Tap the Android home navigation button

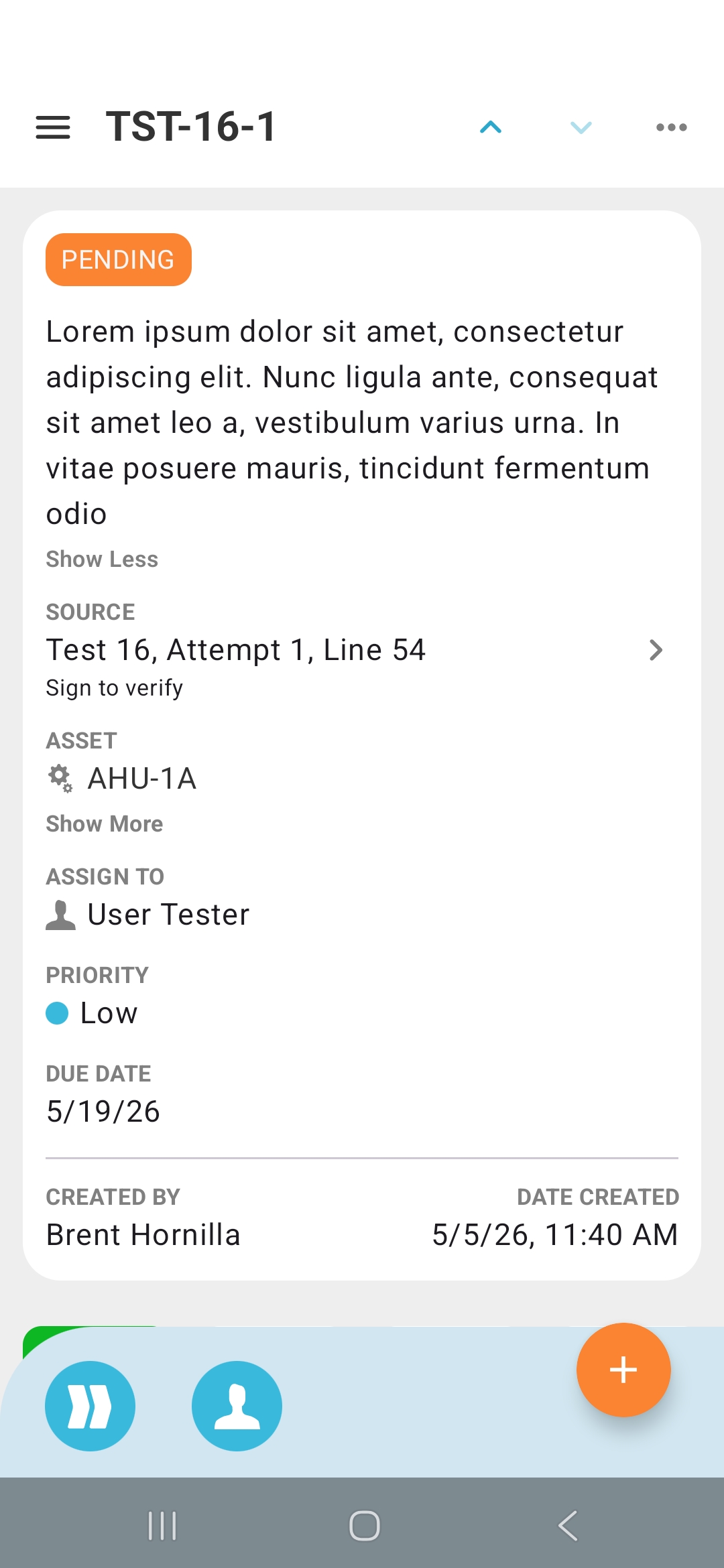pos(365,1526)
